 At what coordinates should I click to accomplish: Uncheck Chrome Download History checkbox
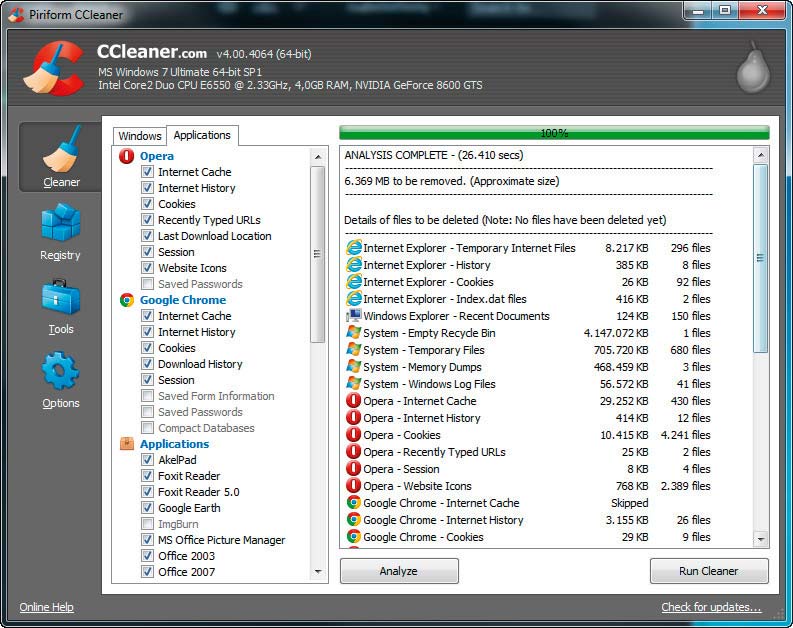click(x=147, y=364)
